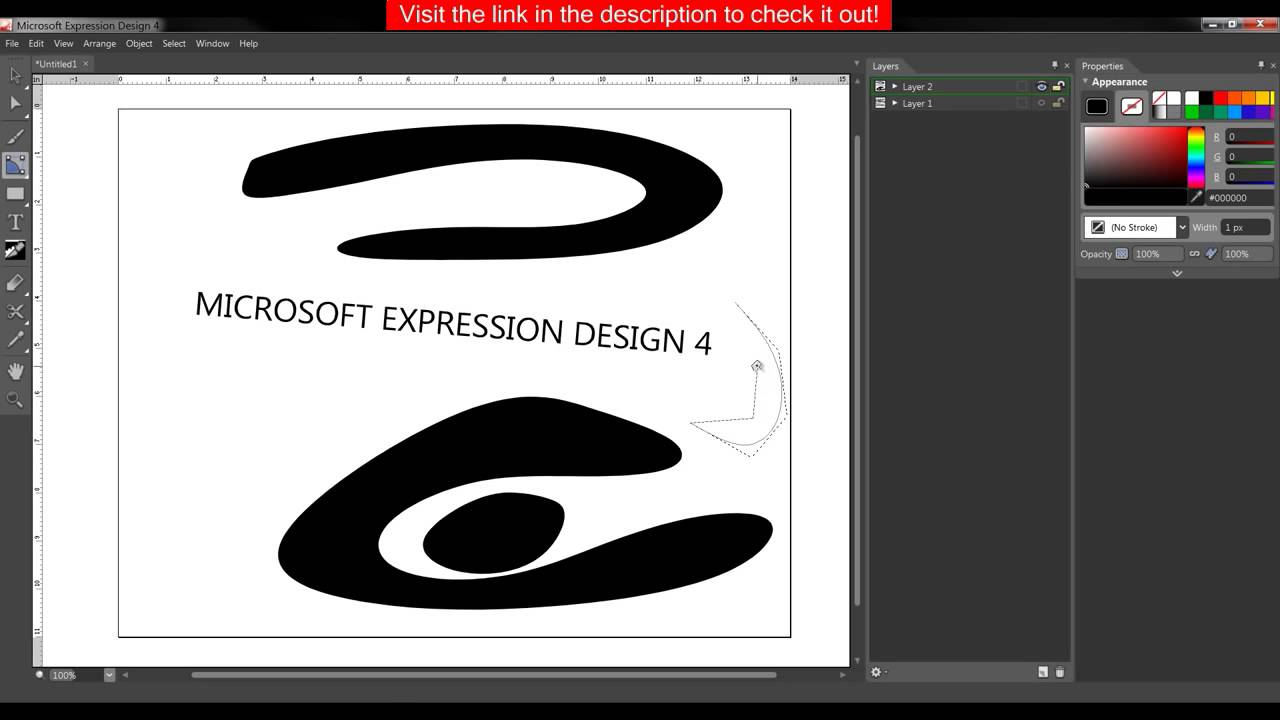The height and width of the screenshot is (720, 1280).
Task: Collapse the Appearance section
Action: point(1086,81)
